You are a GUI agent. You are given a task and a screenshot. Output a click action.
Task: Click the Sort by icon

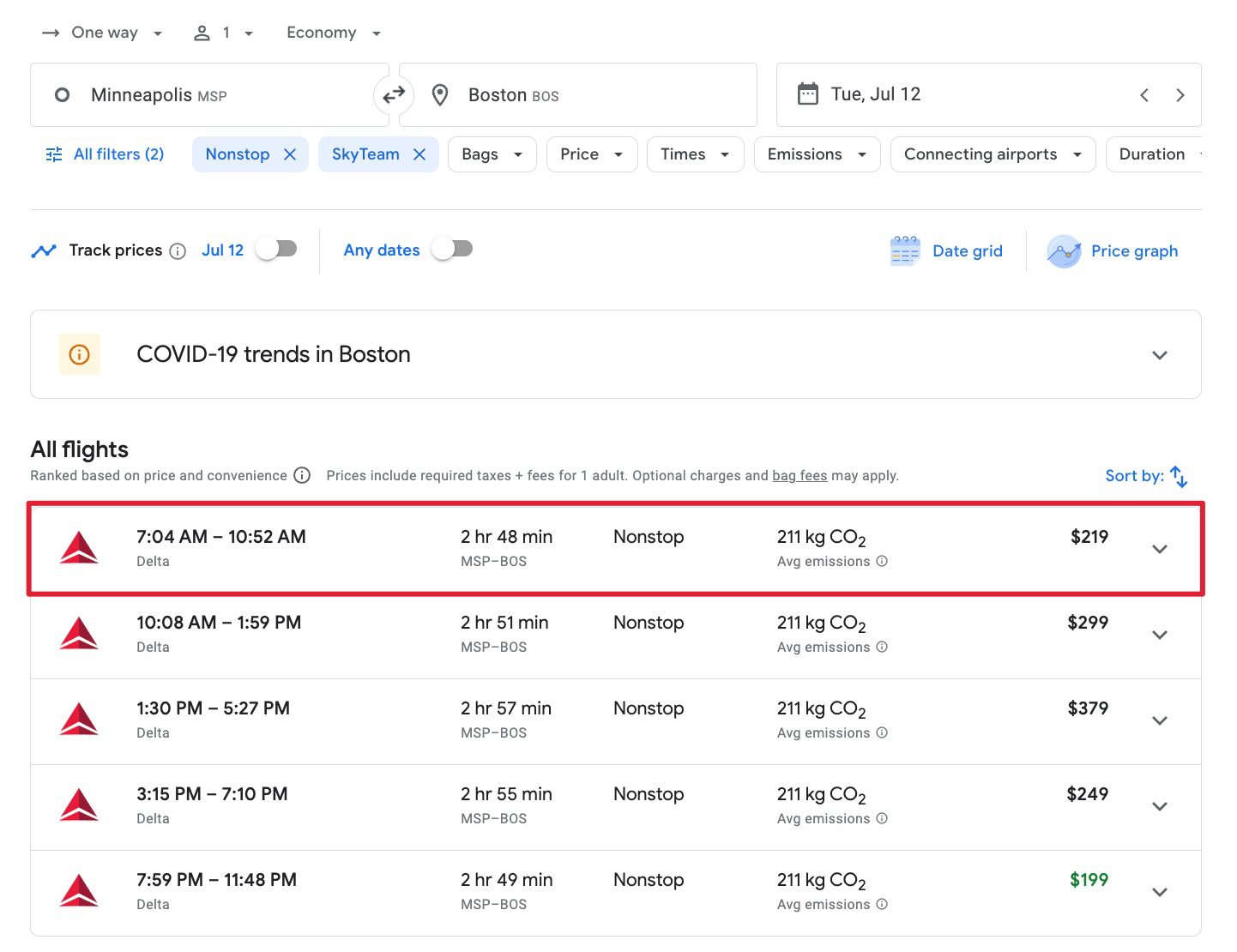1178,476
